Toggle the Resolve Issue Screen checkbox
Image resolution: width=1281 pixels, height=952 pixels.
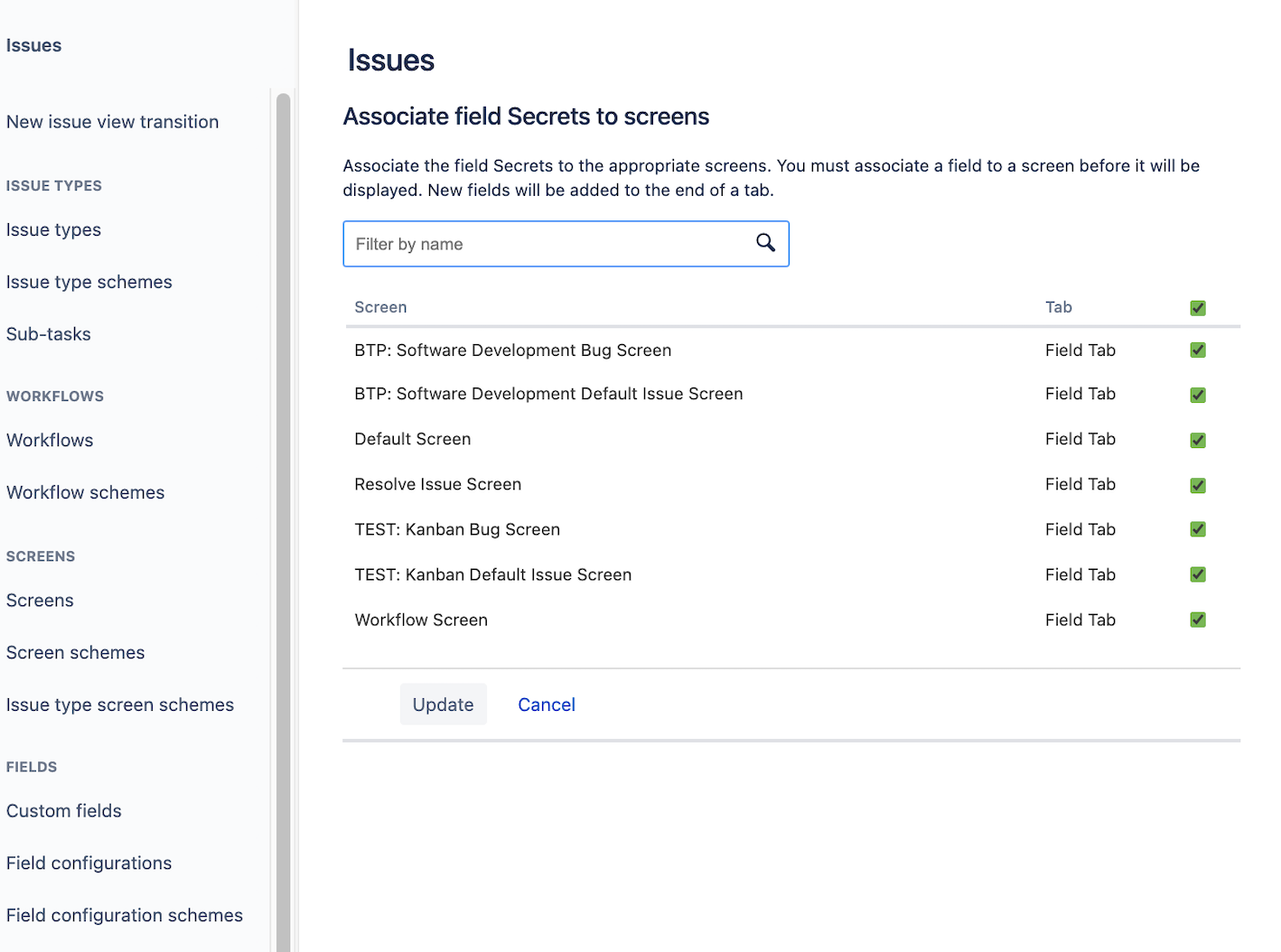[x=1198, y=485]
